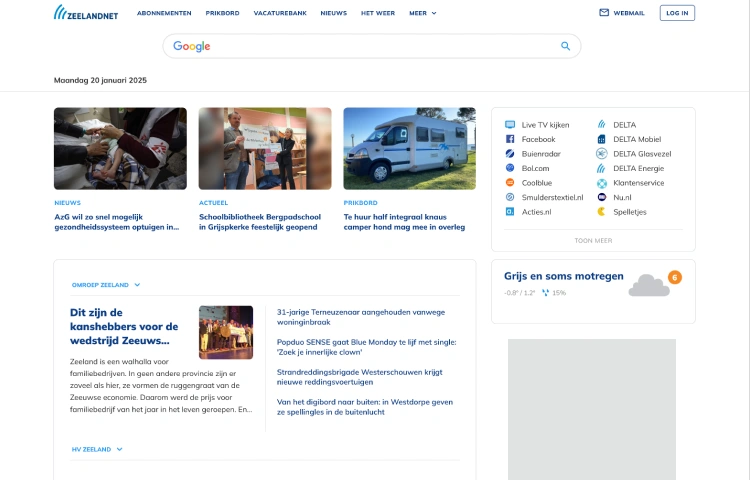Image resolution: width=750 pixels, height=480 pixels.
Task: Click the PRIKBORD category label above camper ad
Action: pyautogui.click(x=360, y=203)
